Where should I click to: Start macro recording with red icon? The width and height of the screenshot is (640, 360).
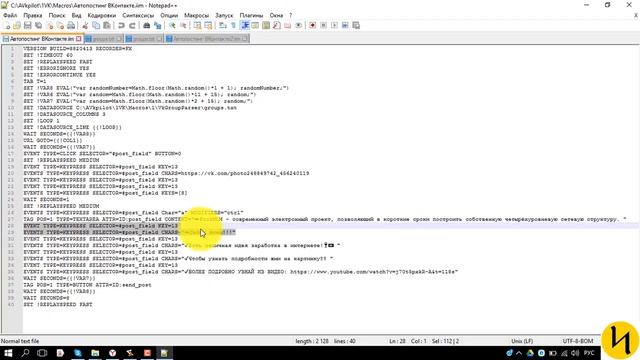click(x=313, y=25)
